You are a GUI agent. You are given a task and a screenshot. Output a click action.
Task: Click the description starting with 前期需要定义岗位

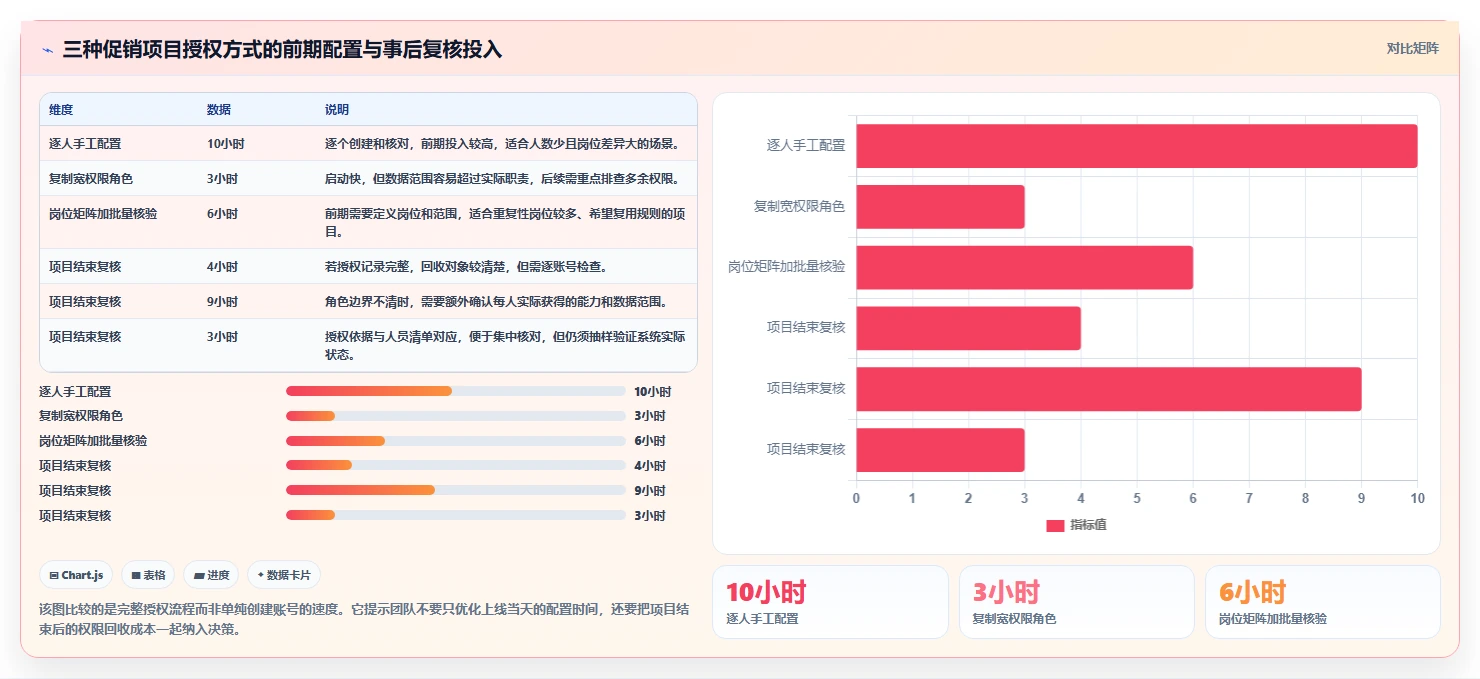505,223
